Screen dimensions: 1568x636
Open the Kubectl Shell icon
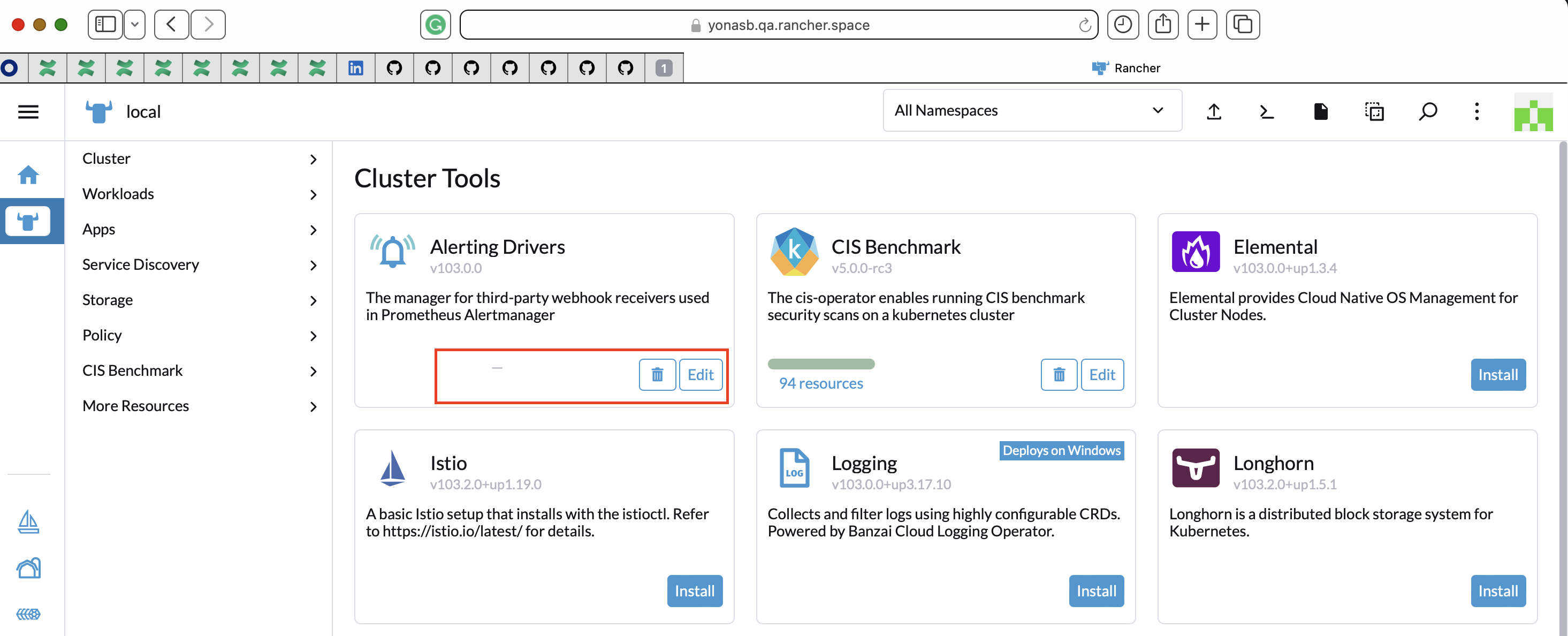pyautogui.click(x=1267, y=111)
